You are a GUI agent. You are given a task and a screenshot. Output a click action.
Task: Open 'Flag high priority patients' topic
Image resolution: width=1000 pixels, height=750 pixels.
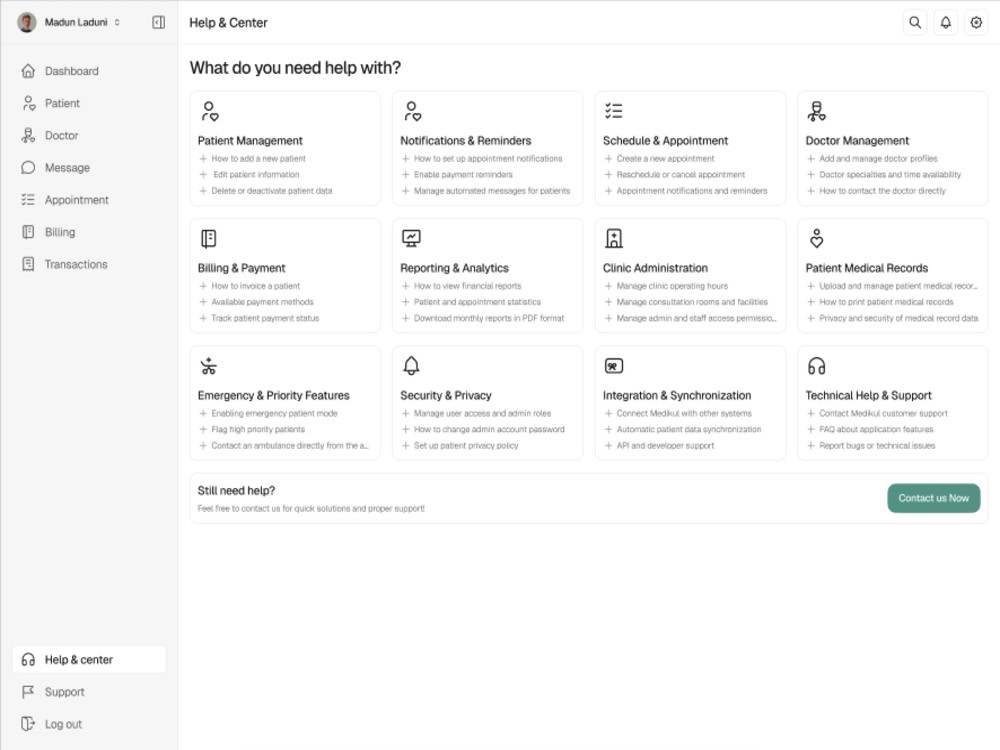(x=252, y=430)
